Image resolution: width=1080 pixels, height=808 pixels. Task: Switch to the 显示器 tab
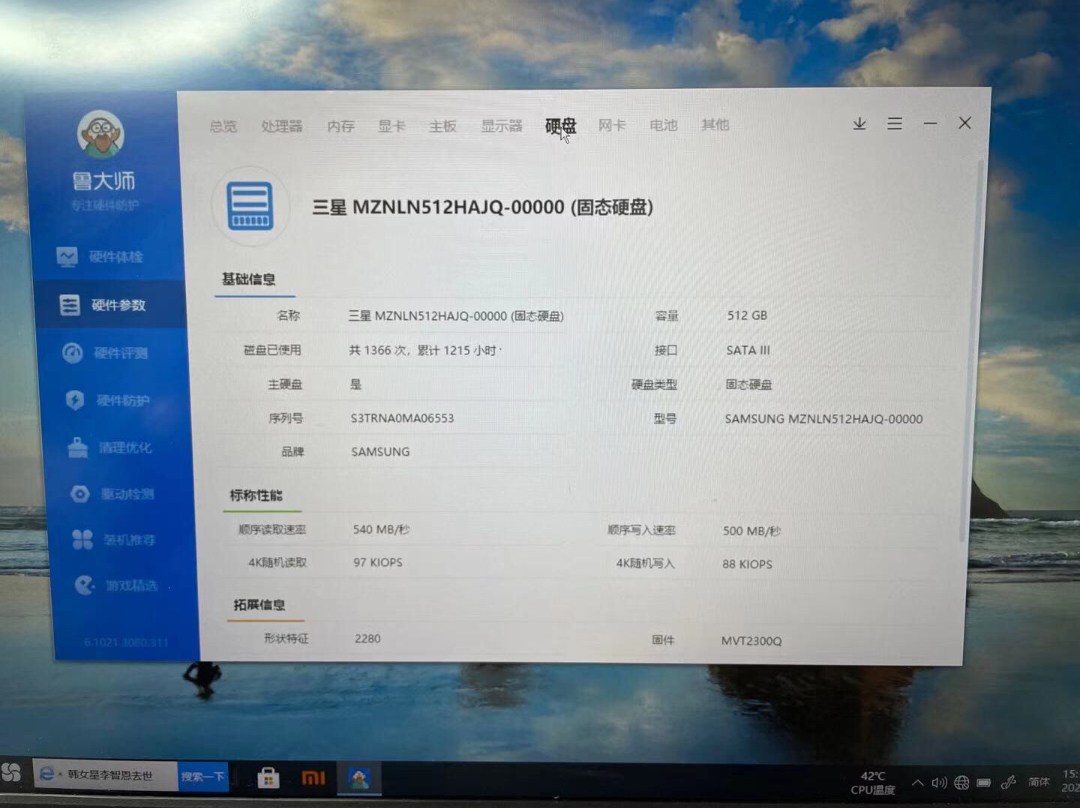(x=501, y=126)
